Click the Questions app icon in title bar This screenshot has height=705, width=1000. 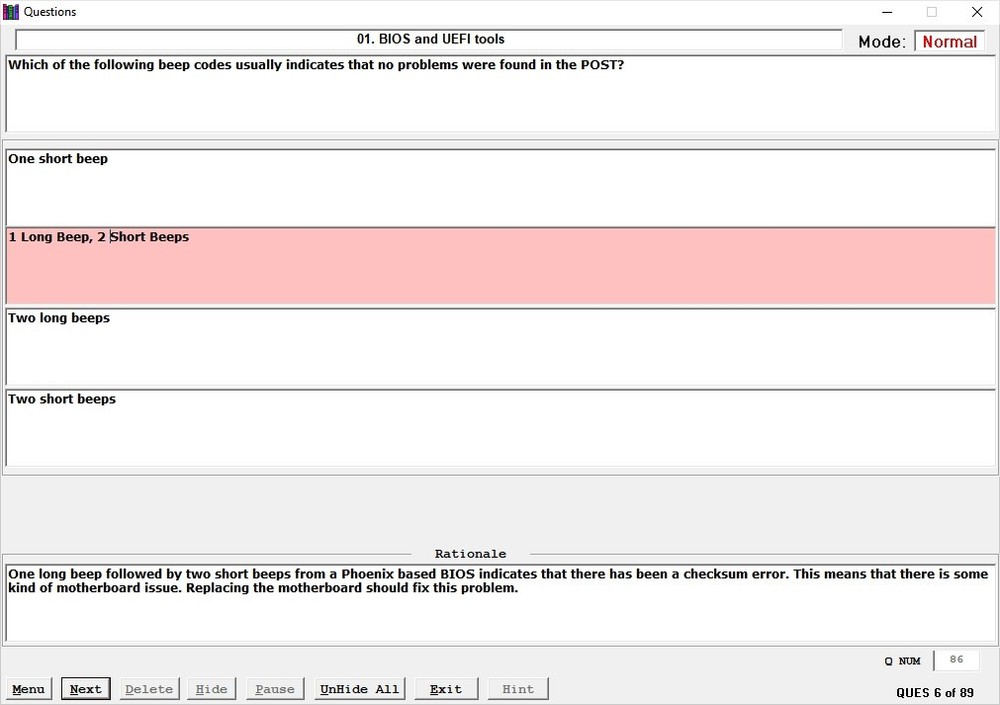(x=11, y=11)
